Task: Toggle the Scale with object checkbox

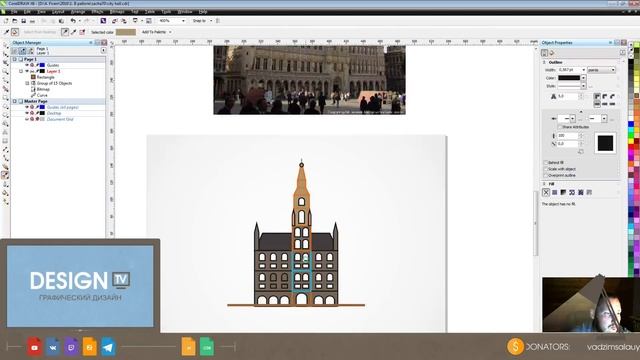Action: click(x=545, y=169)
